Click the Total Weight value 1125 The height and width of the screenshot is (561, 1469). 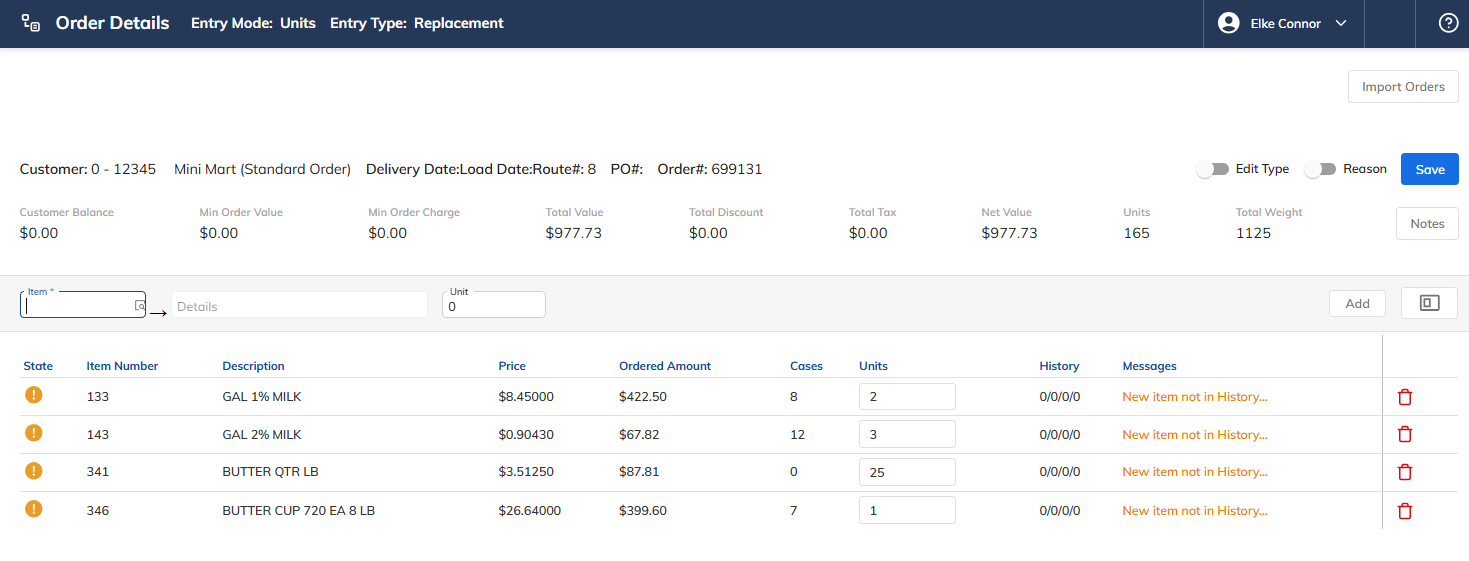1253,233
